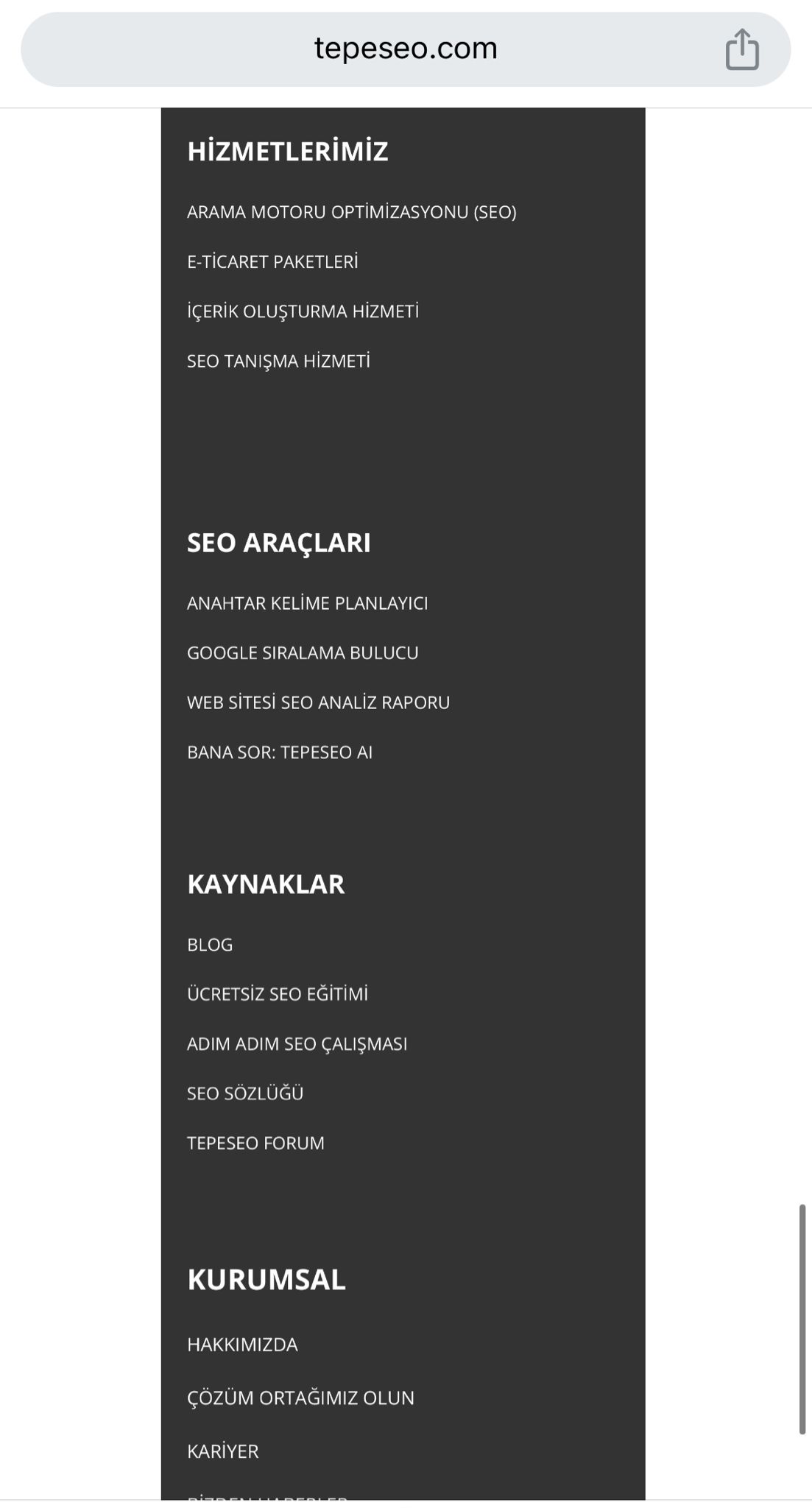Open SEO Sözlüğü glossary link
The image size is (812, 1508).
coord(245,1093)
